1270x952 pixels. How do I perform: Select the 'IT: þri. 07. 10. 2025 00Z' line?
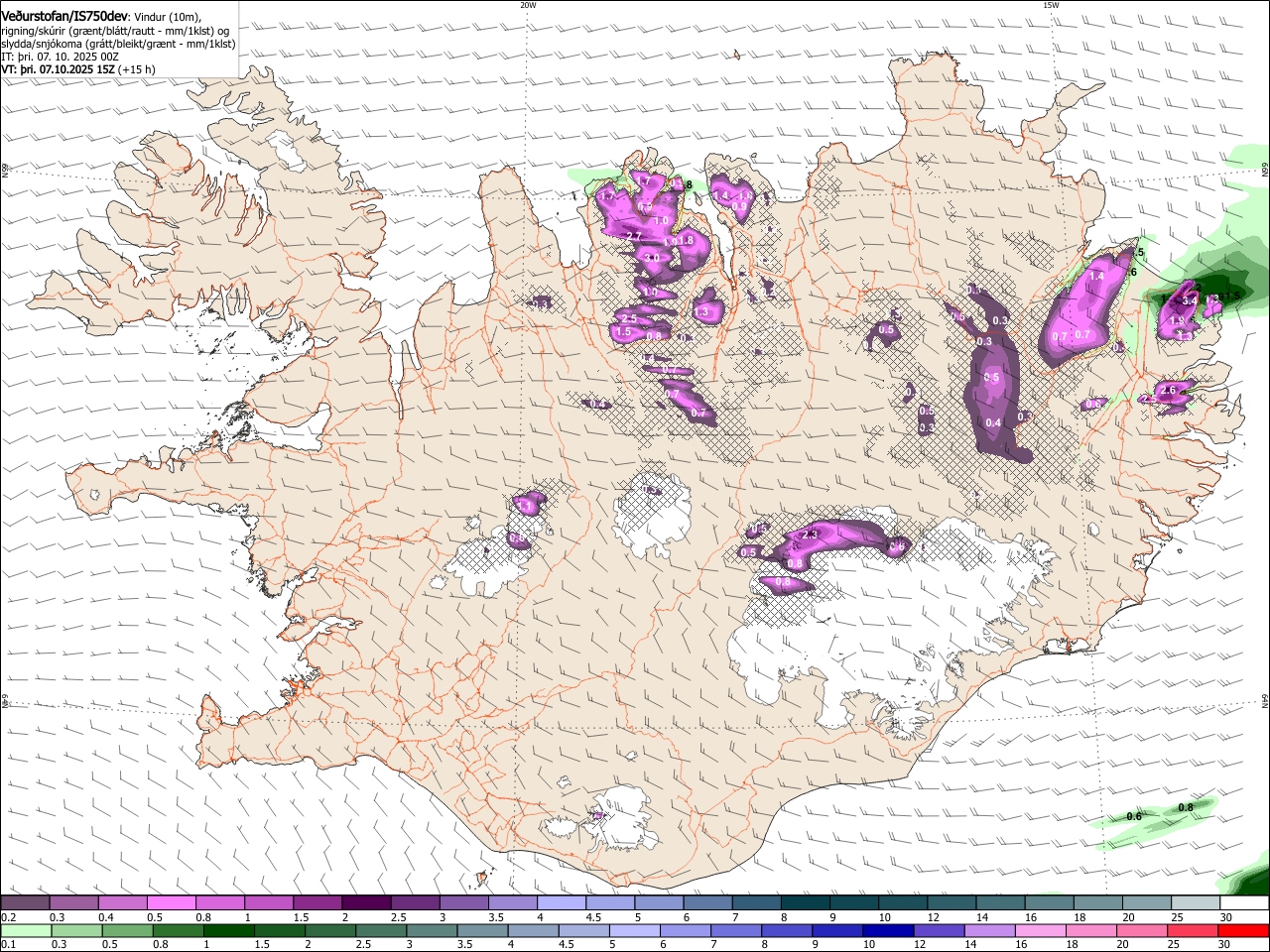(60, 57)
